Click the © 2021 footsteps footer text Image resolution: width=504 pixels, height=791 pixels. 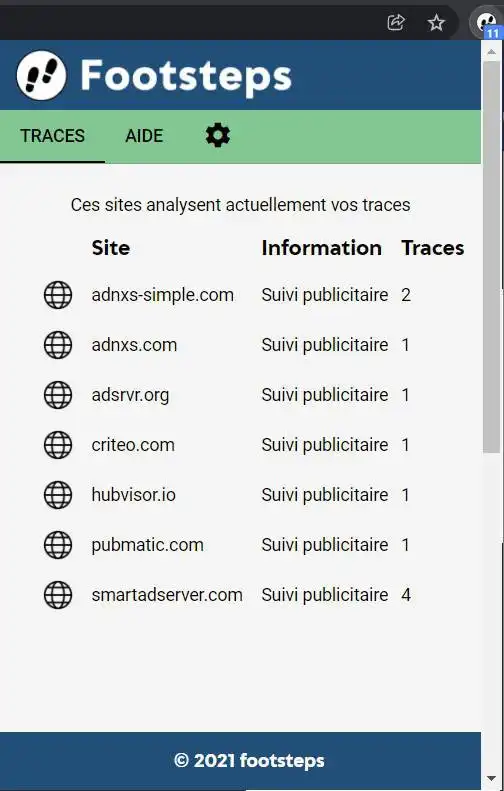coord(249,760)
